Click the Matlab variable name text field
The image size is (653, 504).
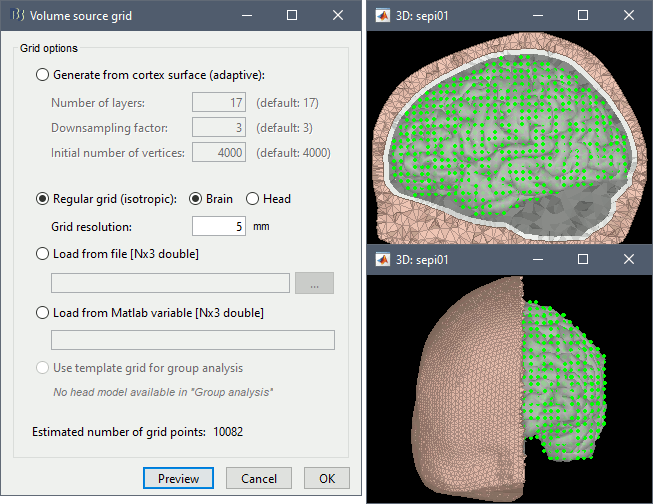pyautogui.click(x=191, y=340)
